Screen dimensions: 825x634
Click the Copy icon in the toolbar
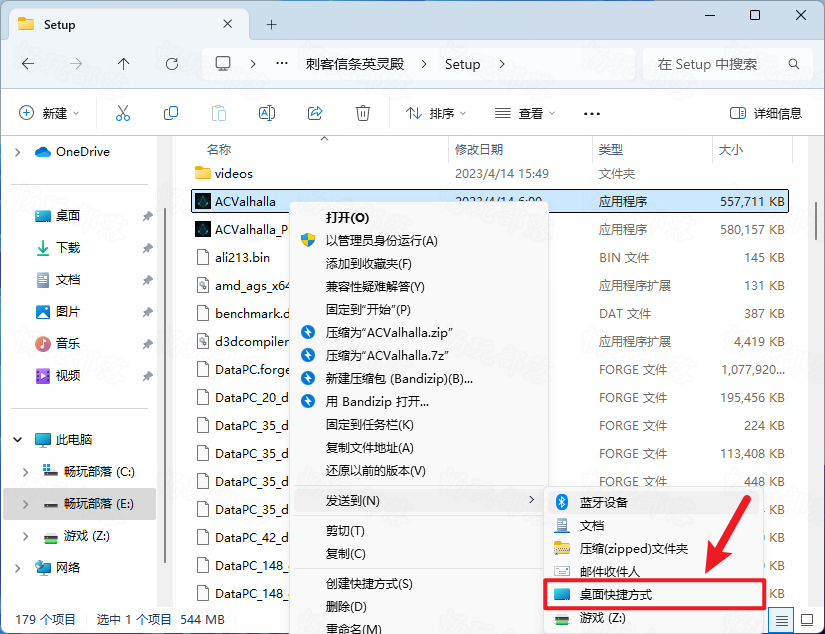tap(171, 113)
